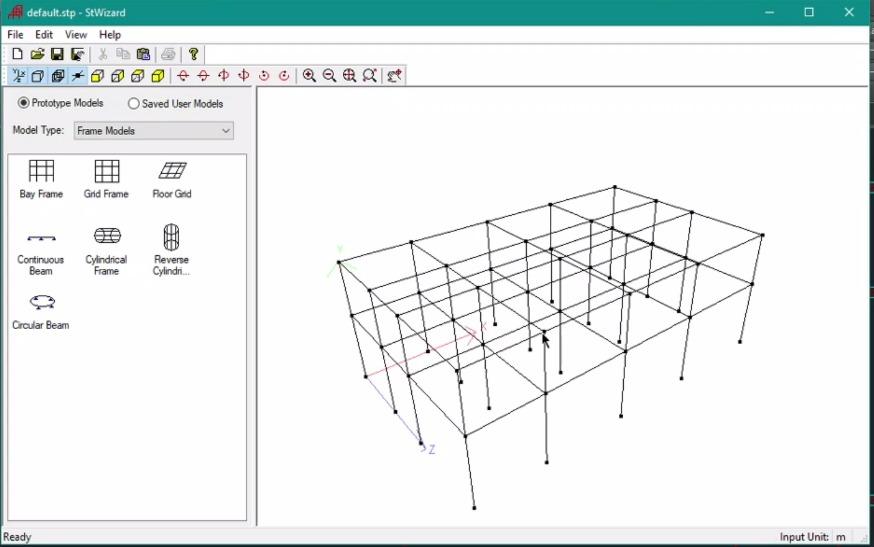The image size is (874, 547).
Task: Choose the Cylindrical Frame prototype model
Action: click(106, 251)
